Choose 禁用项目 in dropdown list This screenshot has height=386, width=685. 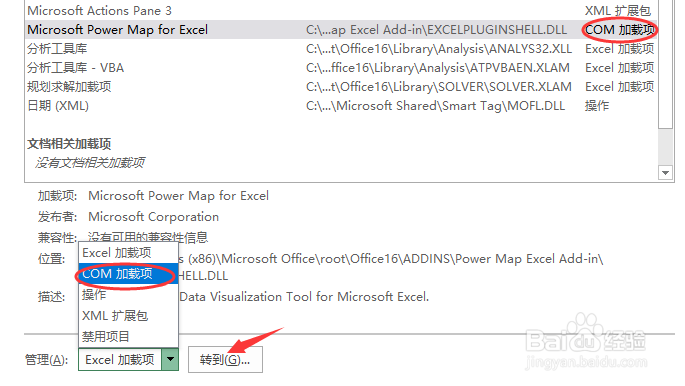point(128,337)
